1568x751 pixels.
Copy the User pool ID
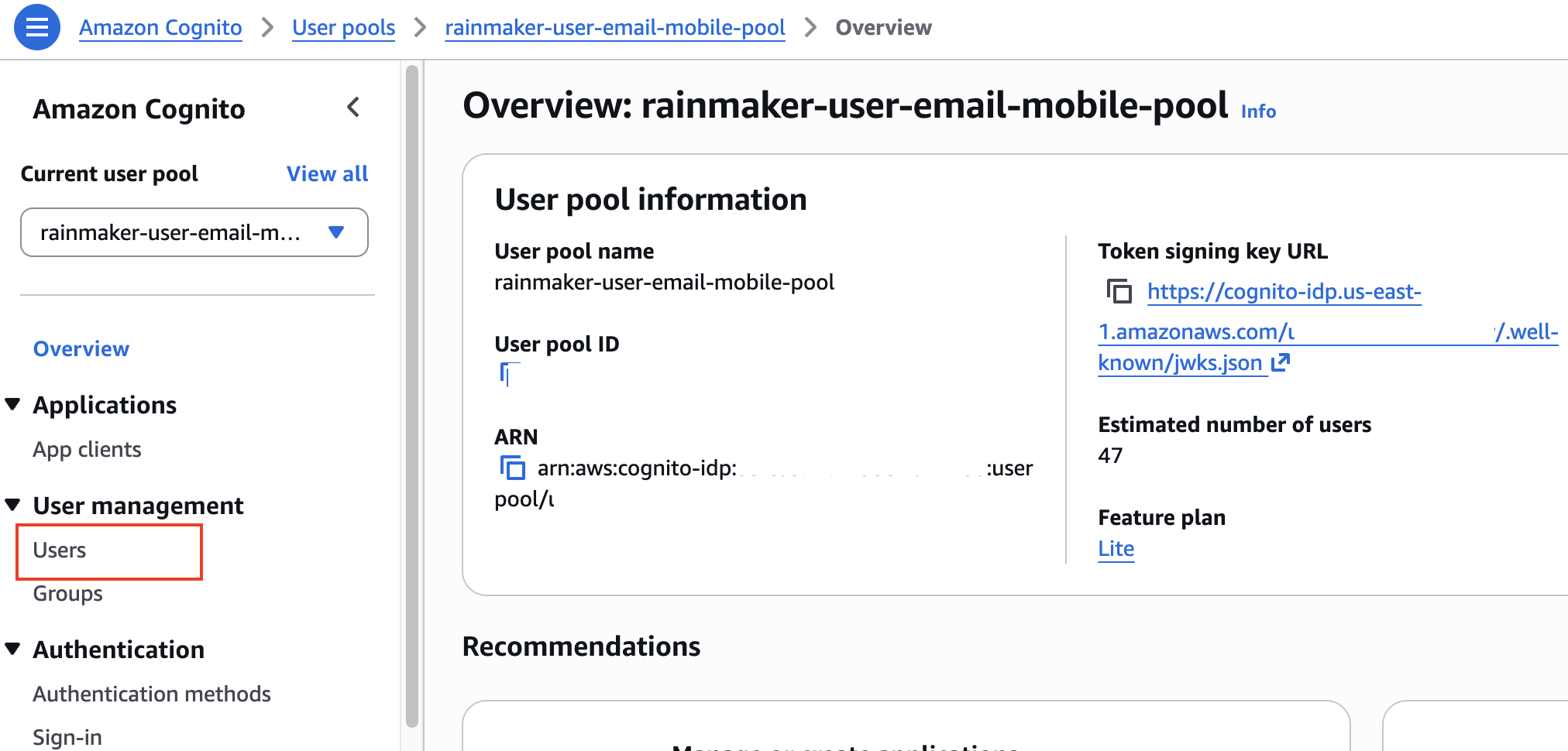508,375
